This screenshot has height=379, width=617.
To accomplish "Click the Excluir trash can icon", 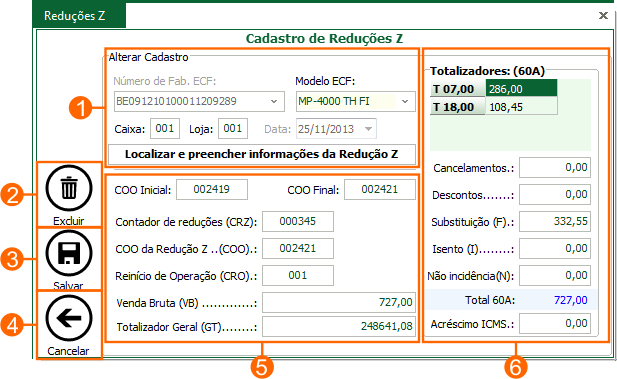I will click(69, 188).
